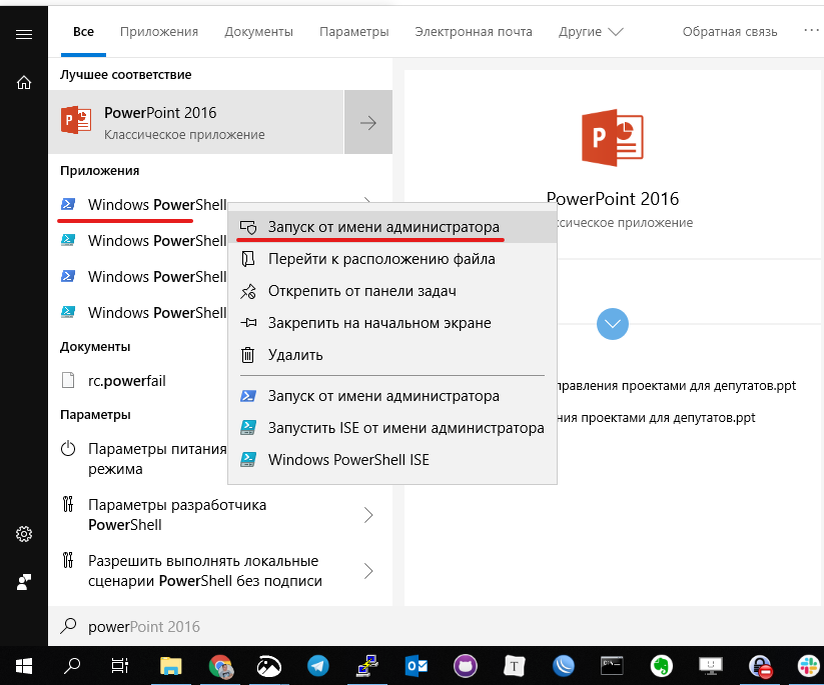This screenshot has height=685, width=824.
Task: Open the monitor icon app in taskbar
Action: pyautogui.click(x=710, y=666)
